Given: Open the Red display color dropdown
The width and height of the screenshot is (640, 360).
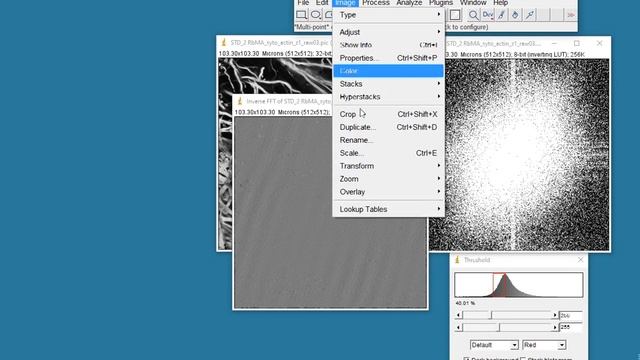Looking at the screenshot, I should 544,345.
